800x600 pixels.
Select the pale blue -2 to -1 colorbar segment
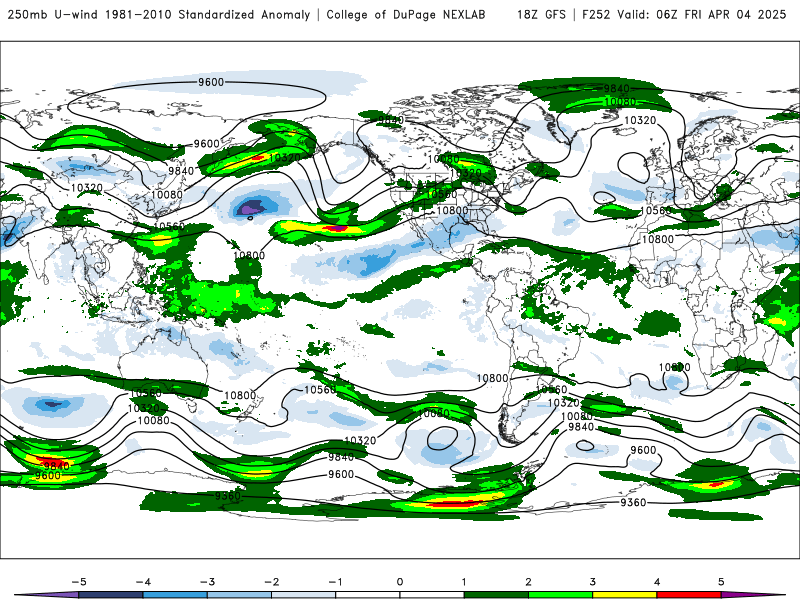[x=304, y=595]
